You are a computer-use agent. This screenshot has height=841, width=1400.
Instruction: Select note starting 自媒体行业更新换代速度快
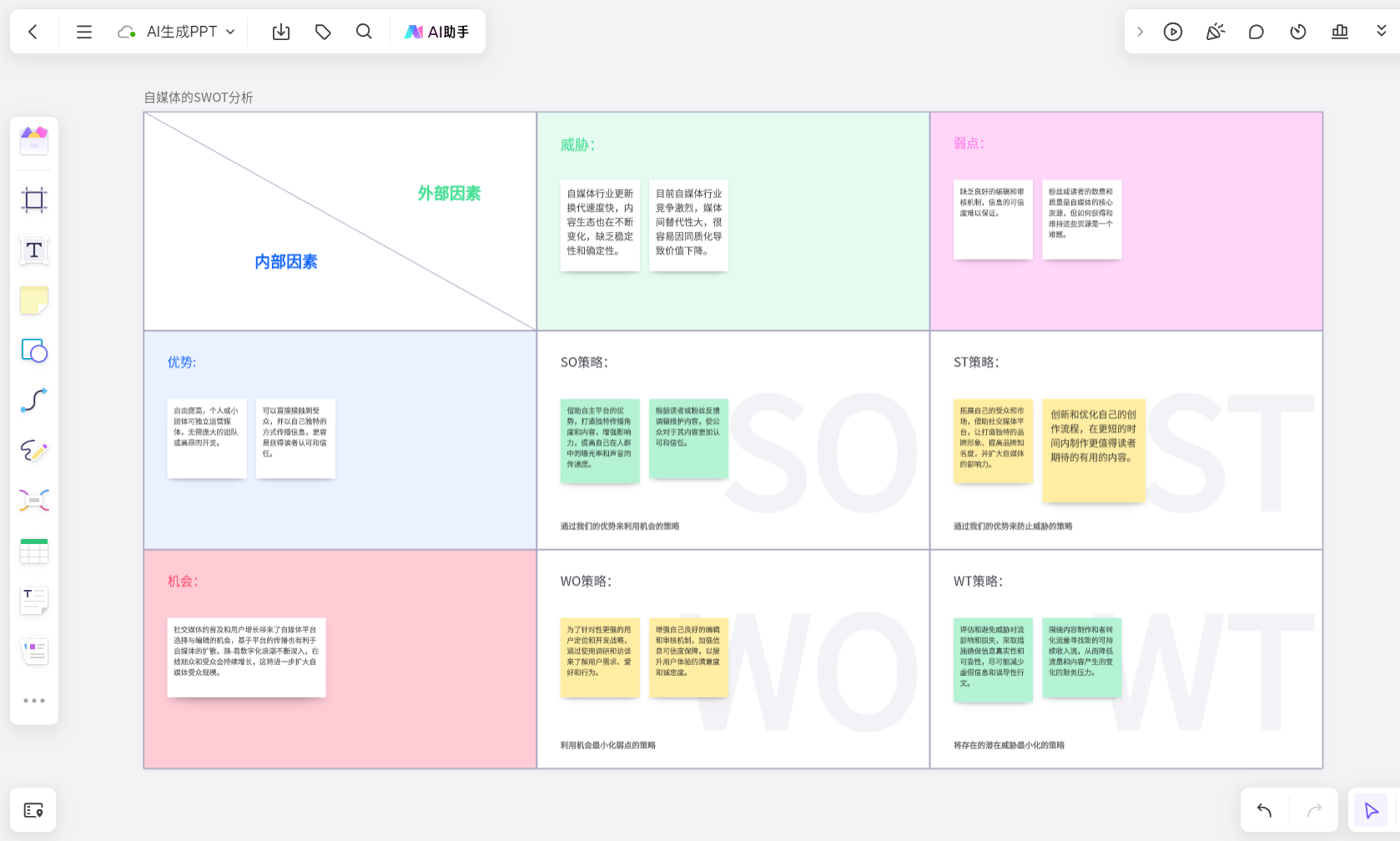coord(600,225)
